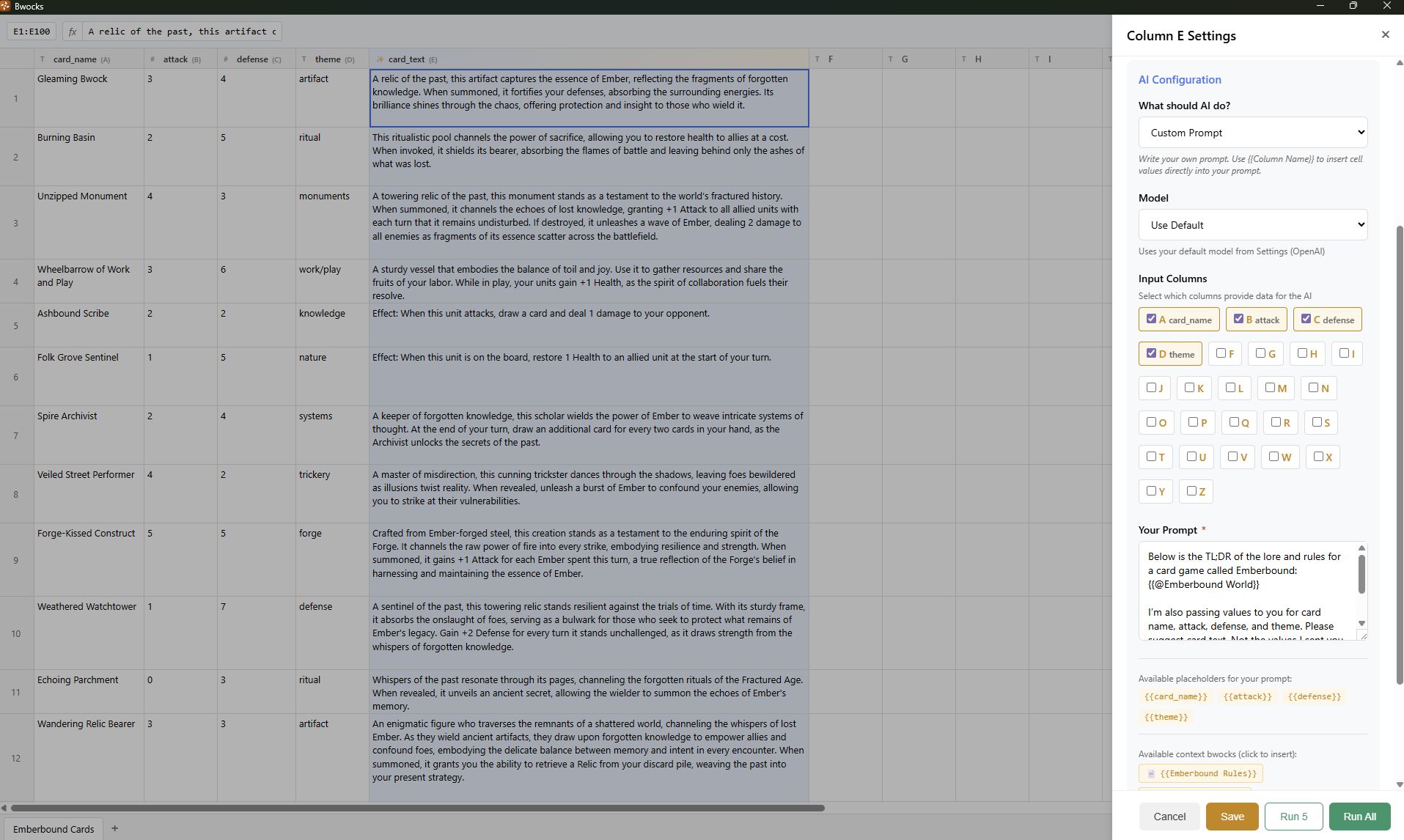Click the # number-type icon on the attack column

point(151,59)
